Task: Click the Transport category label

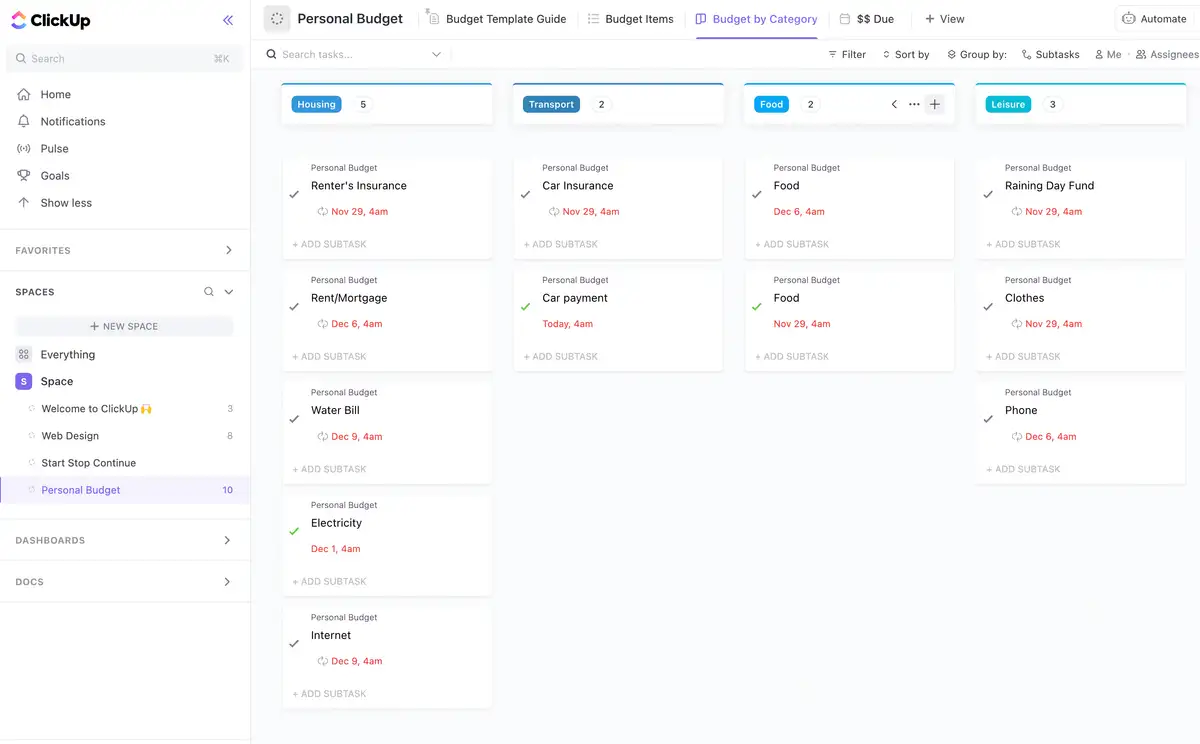Action: pos(552,104)
